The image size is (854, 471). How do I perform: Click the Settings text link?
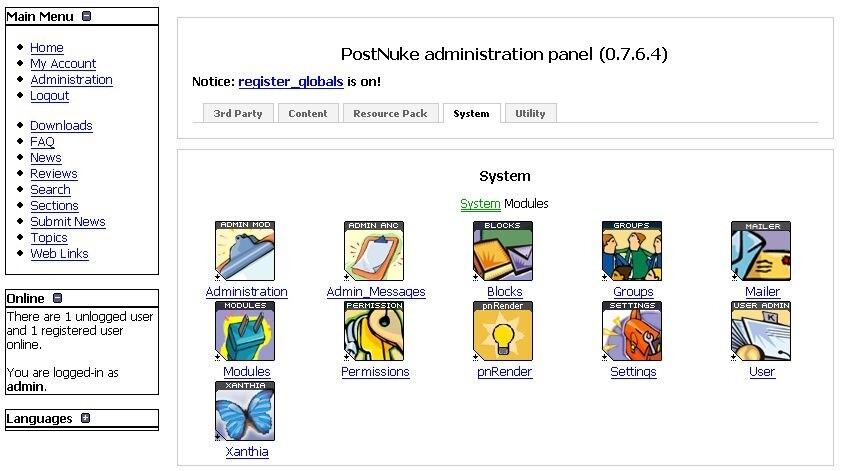tap(633, 372)
